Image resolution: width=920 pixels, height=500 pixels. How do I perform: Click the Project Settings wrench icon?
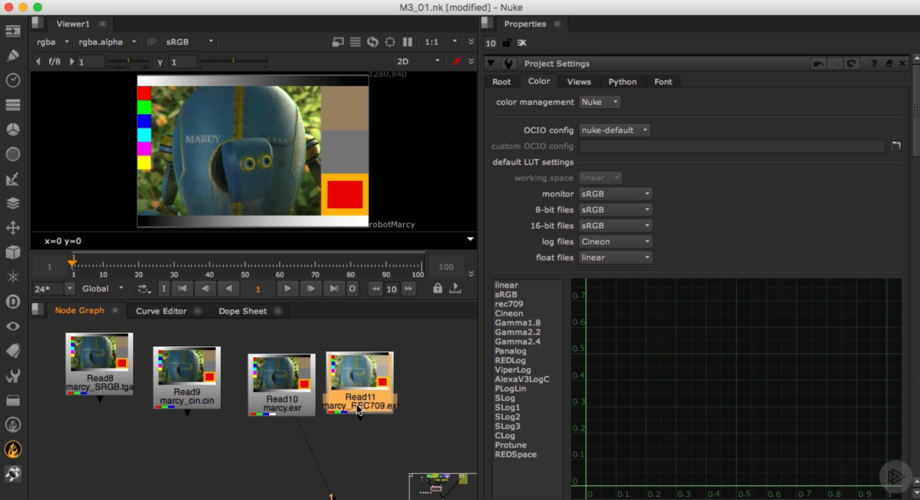[x=508, y=63]
